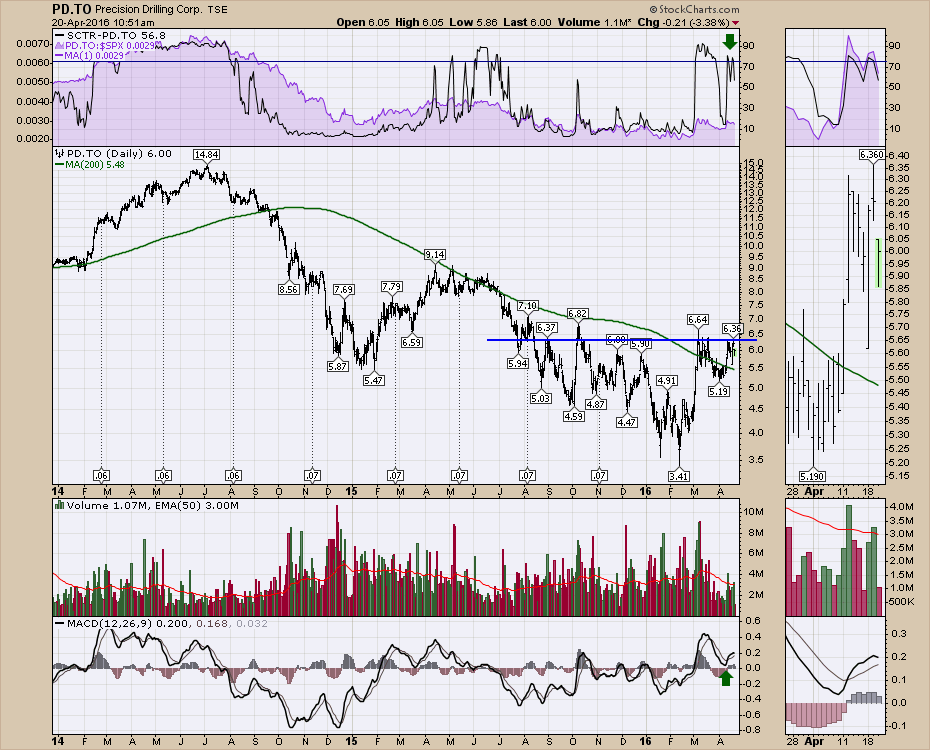Click the MACD(12,26,9) legend label
Image resolution: width=930 pixels, height=750 pixels.
(109, 624)
